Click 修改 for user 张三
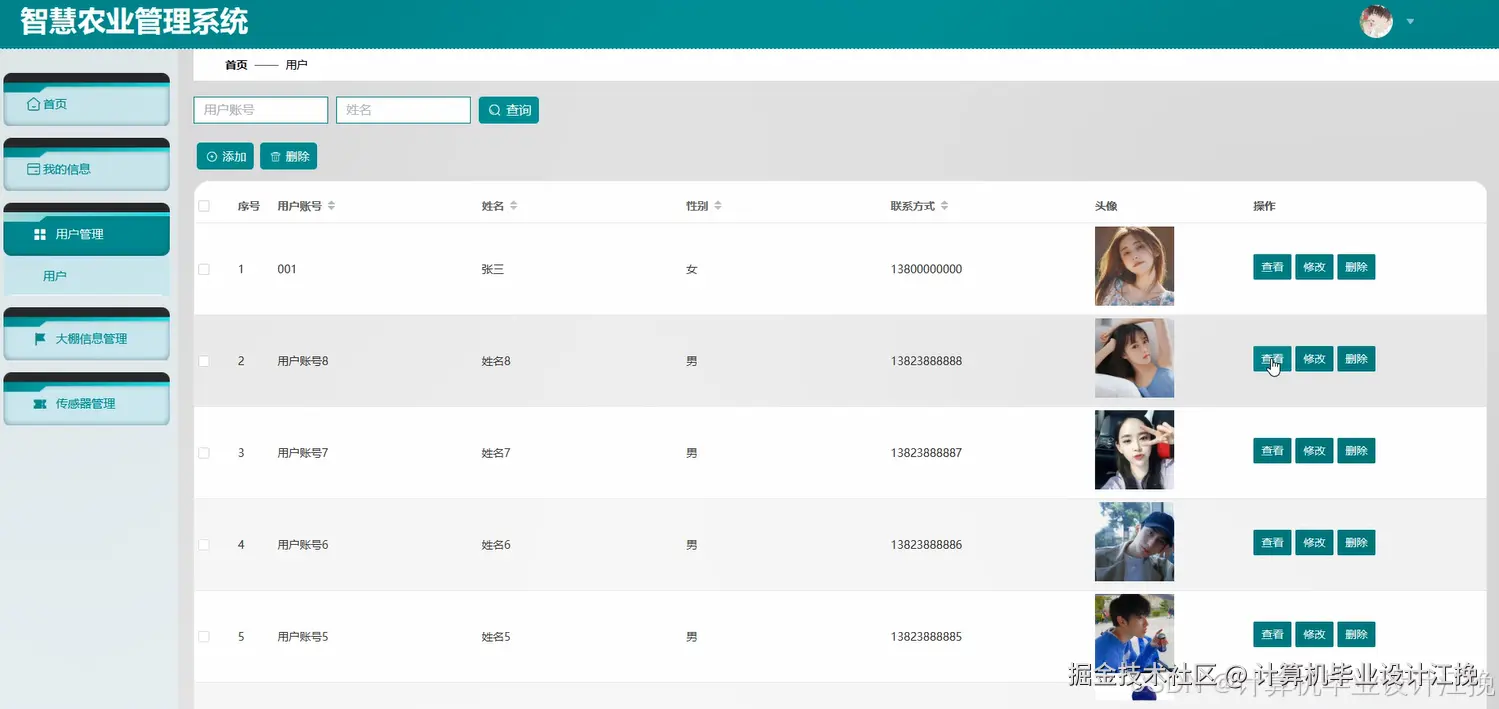The height and width of the screenshot is (709, 1499). 1314,267
